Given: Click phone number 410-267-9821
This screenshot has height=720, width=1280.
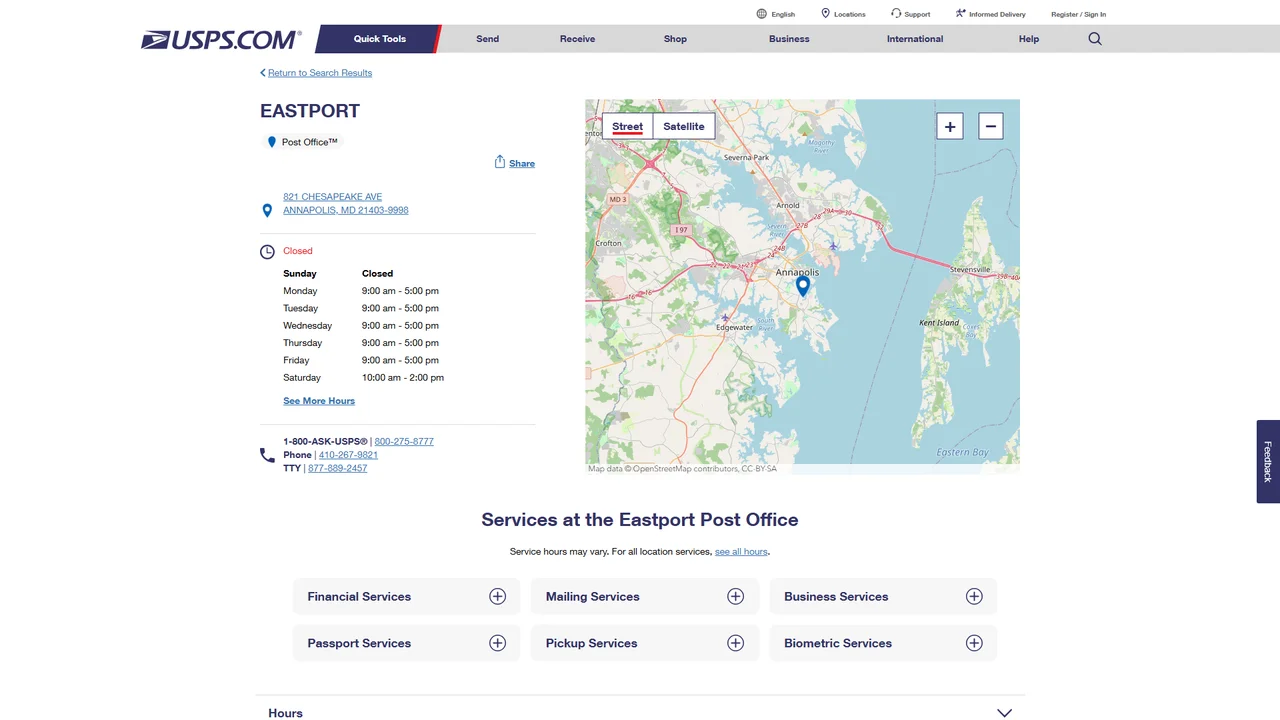Looking at the screenshot, I should (348, 455).
